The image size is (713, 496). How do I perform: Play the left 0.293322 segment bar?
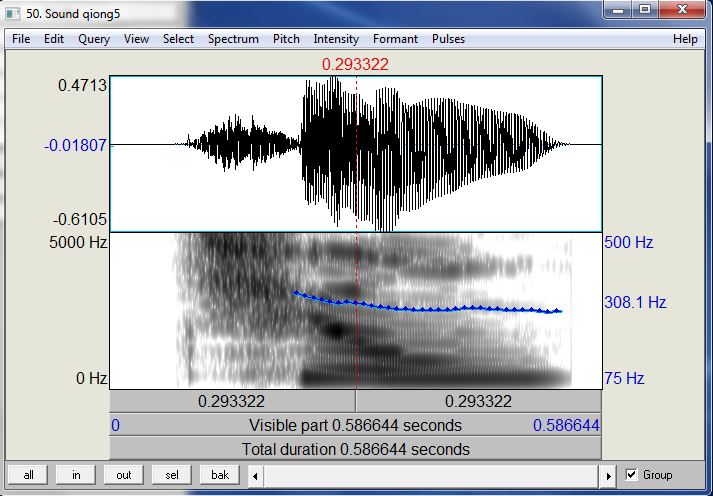[232, 401]
